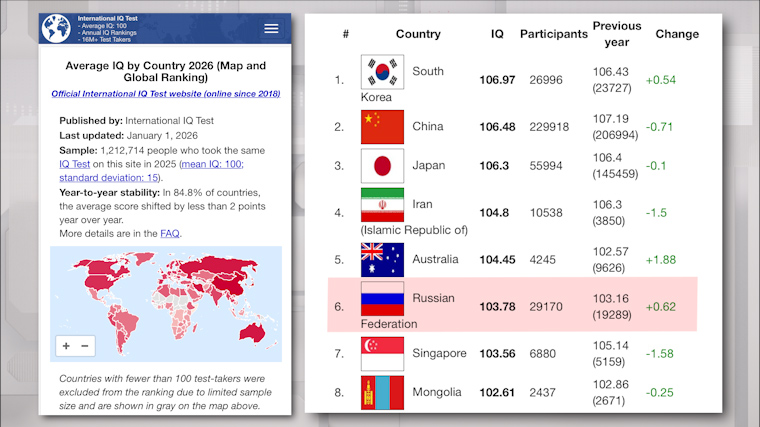
Task: Zoom out on the world map
Action: point(85,346)
